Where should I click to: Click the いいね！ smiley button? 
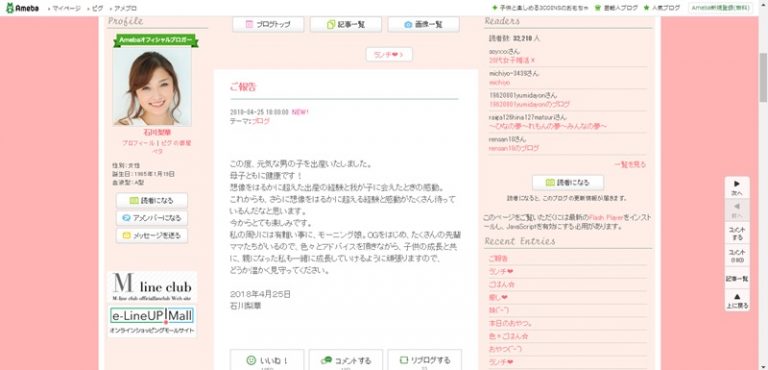point(267,361)
